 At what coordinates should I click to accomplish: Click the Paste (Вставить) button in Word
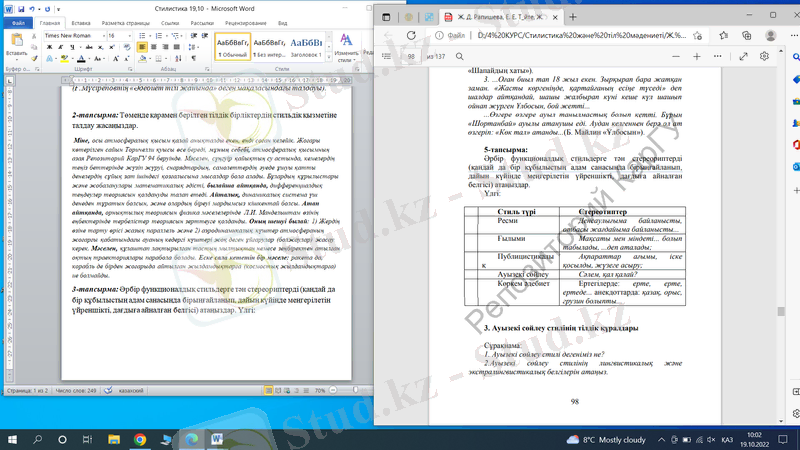16,46
